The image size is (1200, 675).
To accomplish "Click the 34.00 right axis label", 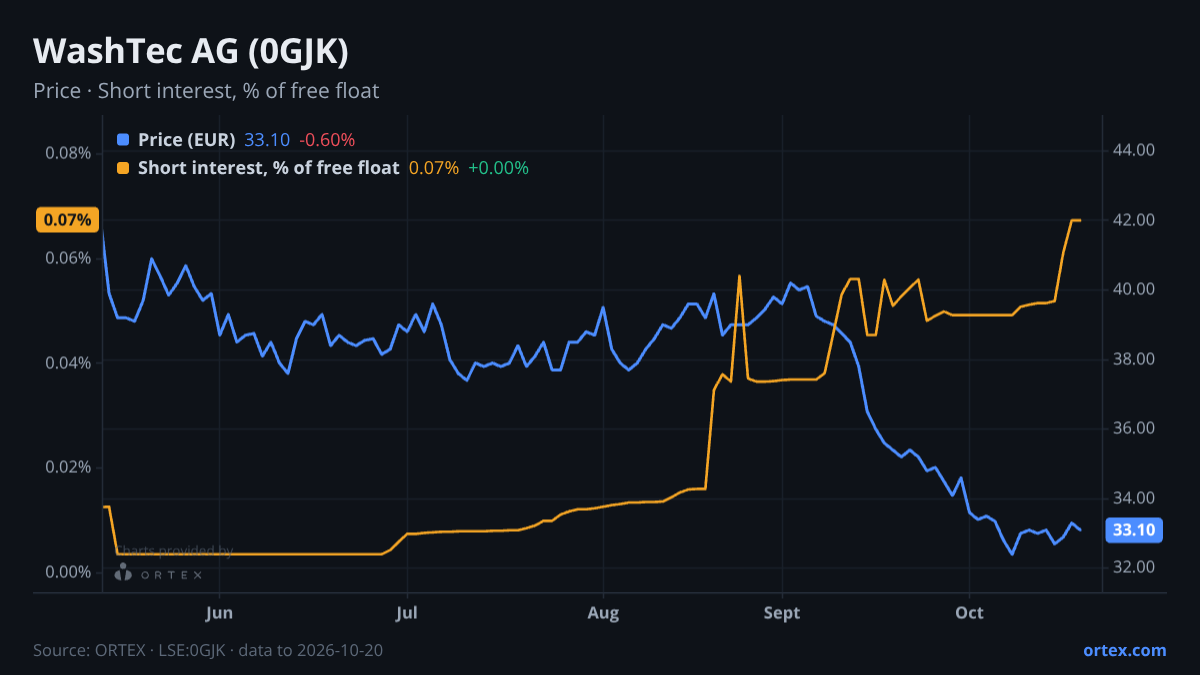I will pyautogui.click(x=1134, y=498).
